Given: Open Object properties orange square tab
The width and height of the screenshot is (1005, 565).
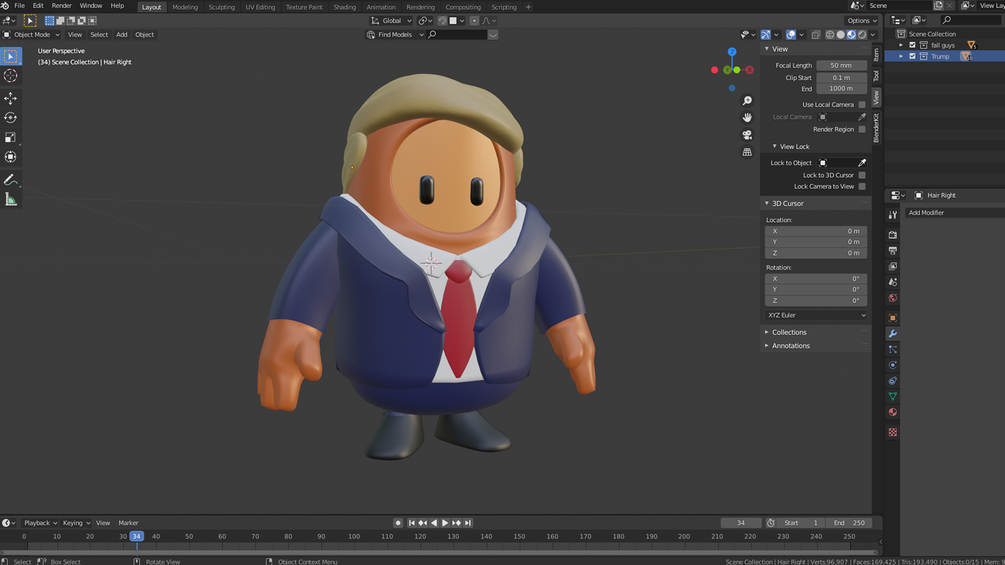Looking at the screenshot, I should [892, 318].
